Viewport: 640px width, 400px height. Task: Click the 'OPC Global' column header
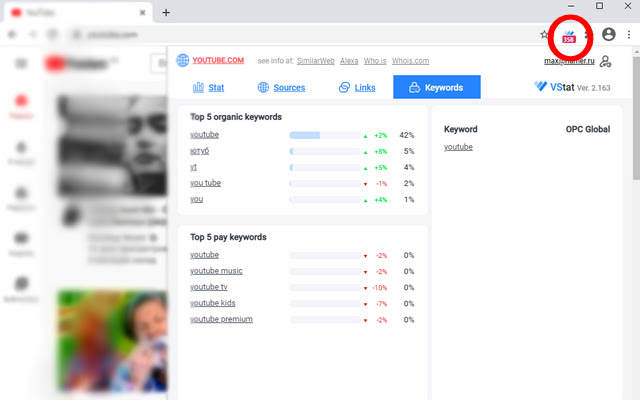[x=588, y=129]
